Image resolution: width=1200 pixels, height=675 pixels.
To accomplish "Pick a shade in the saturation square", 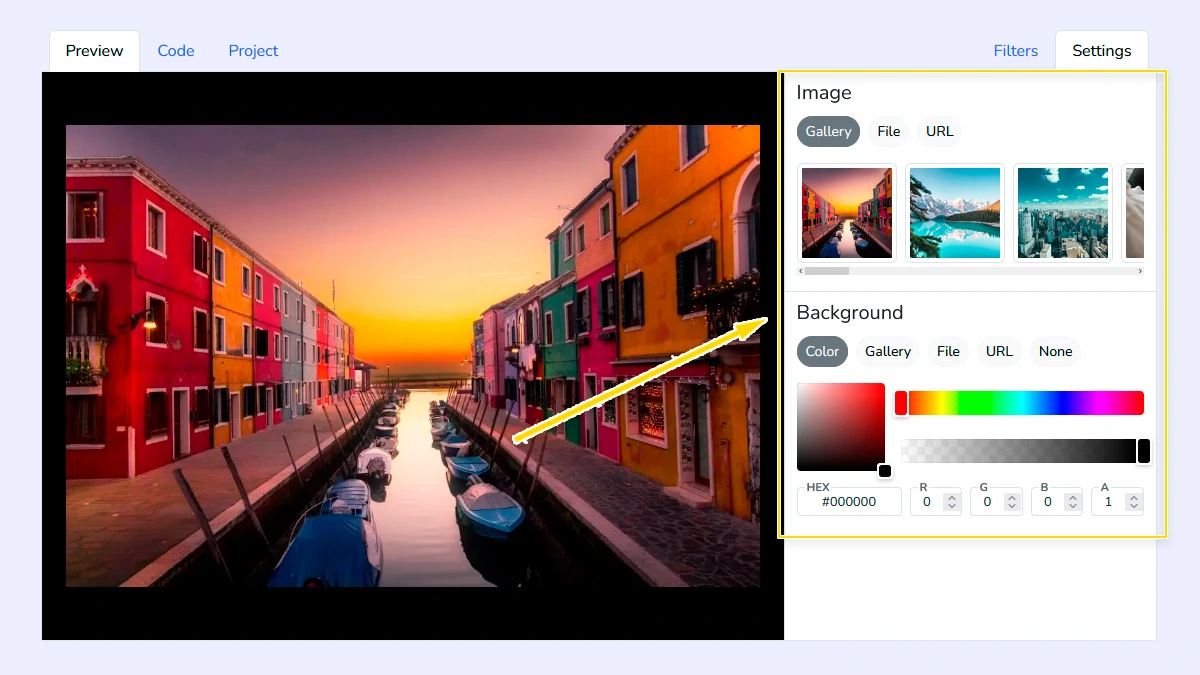I will pyautogui.click(x=840, y=425).
